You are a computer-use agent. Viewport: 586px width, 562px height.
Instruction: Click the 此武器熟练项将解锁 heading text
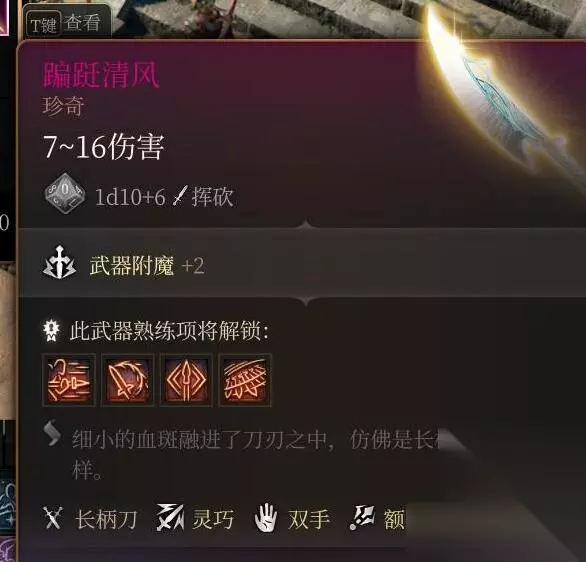pos(169,330)
